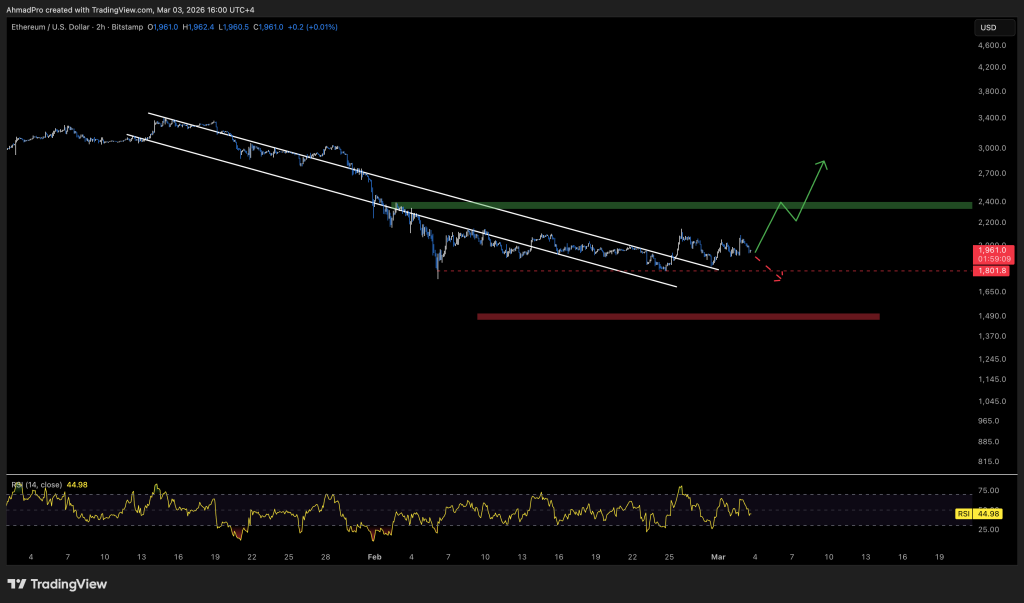Image resolution: width=1024 pixels, height=603 pixels.
Task: Select the upper white channel trendline
Action: 400,180
